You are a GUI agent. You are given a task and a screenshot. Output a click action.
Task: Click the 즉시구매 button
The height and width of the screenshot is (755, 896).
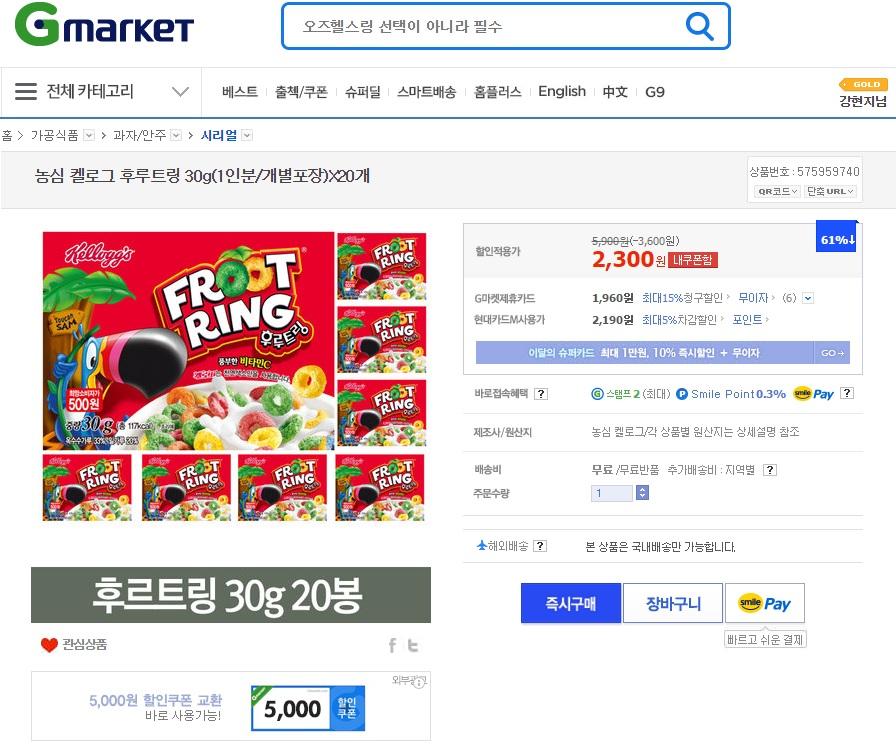pos(570,603)
